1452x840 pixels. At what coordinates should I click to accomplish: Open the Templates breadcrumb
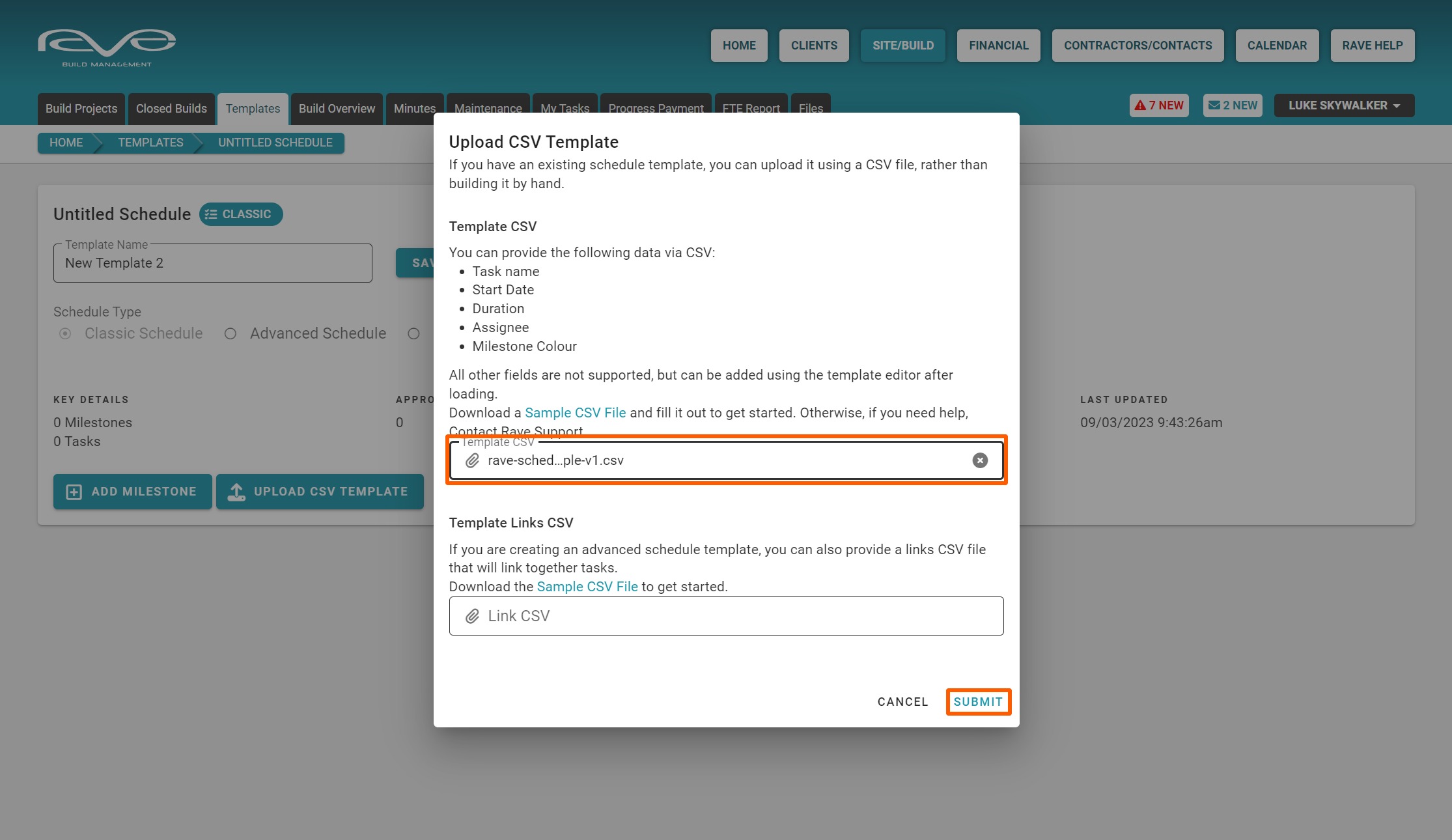[x=150, y=143]
